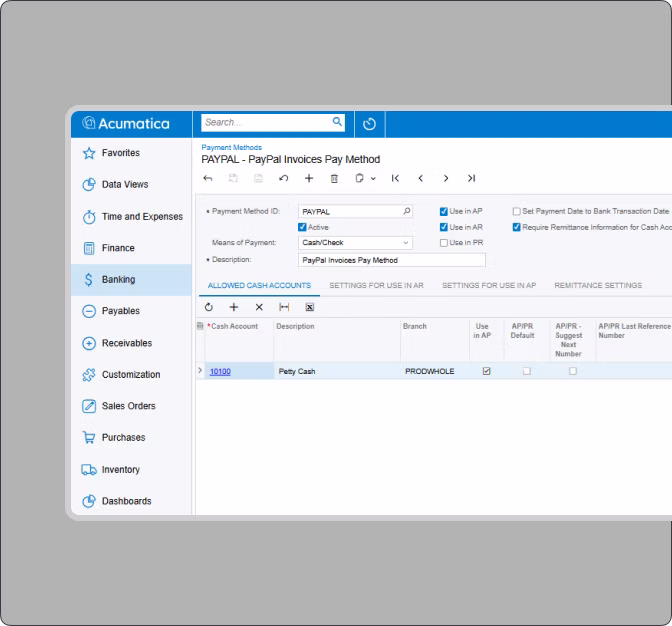
Task: Click the back arrow toolbar icon
Action: pyautogui.click(x=208, y=178)
